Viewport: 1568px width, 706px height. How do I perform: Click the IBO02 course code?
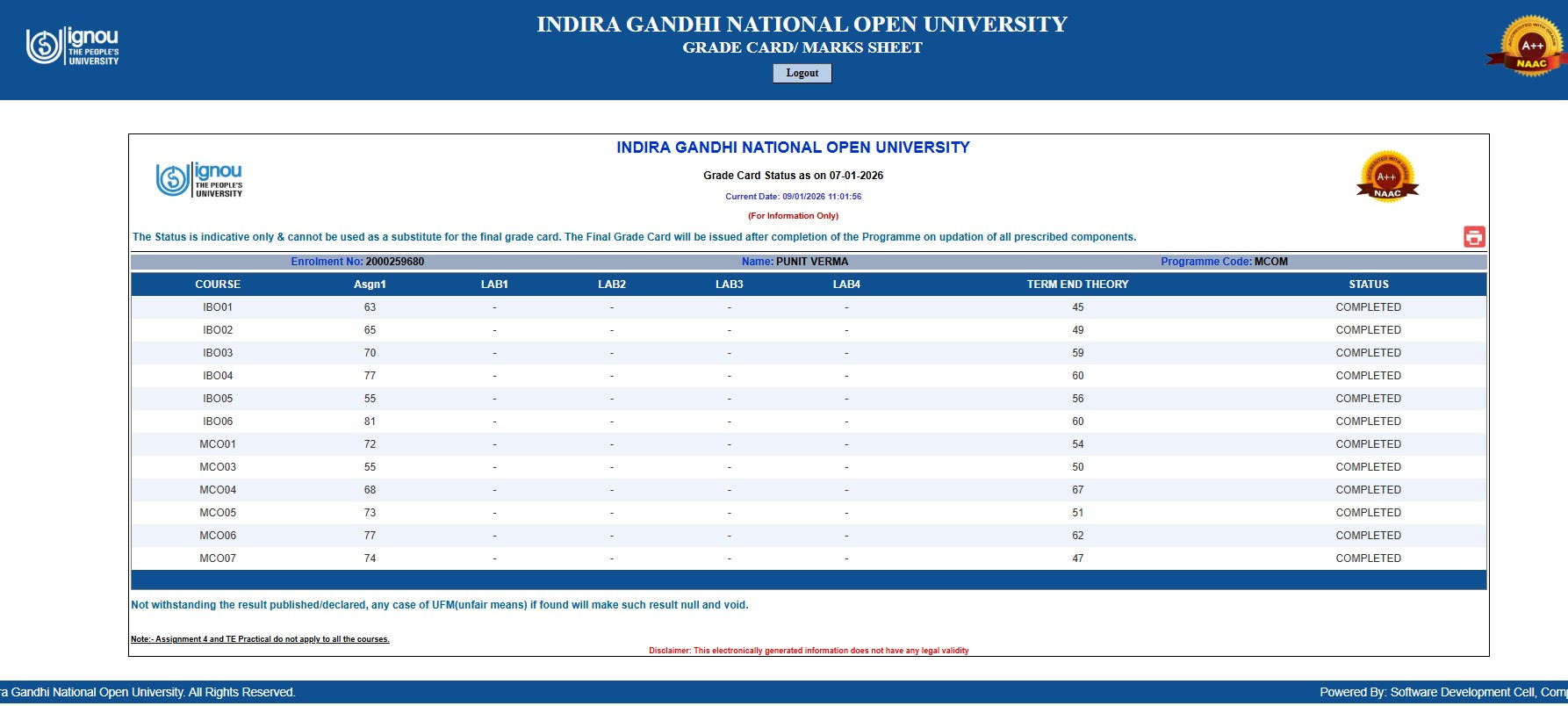tap(218, 330)
